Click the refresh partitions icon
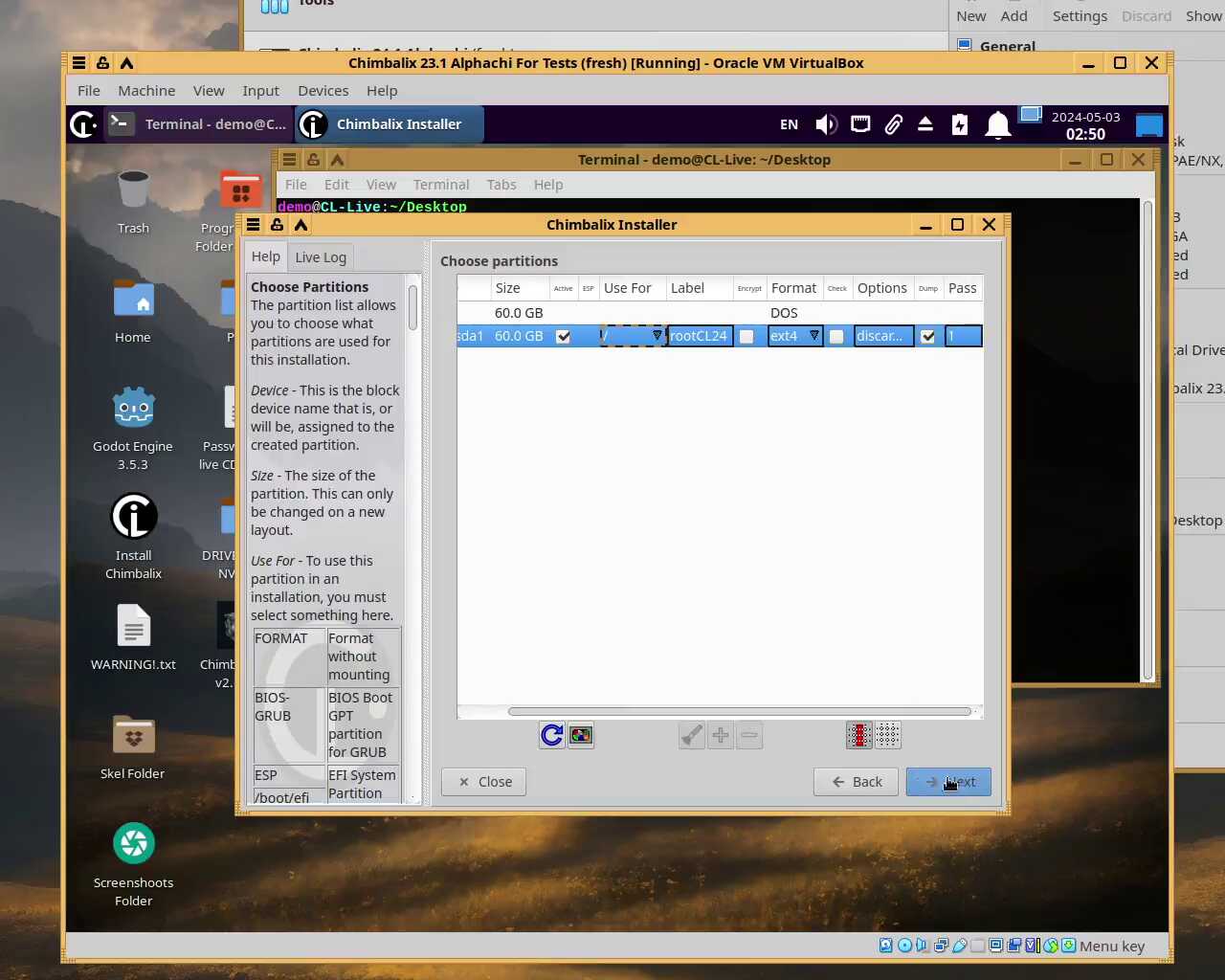This screenshot has width=1225, height=980. click(552, 735)
